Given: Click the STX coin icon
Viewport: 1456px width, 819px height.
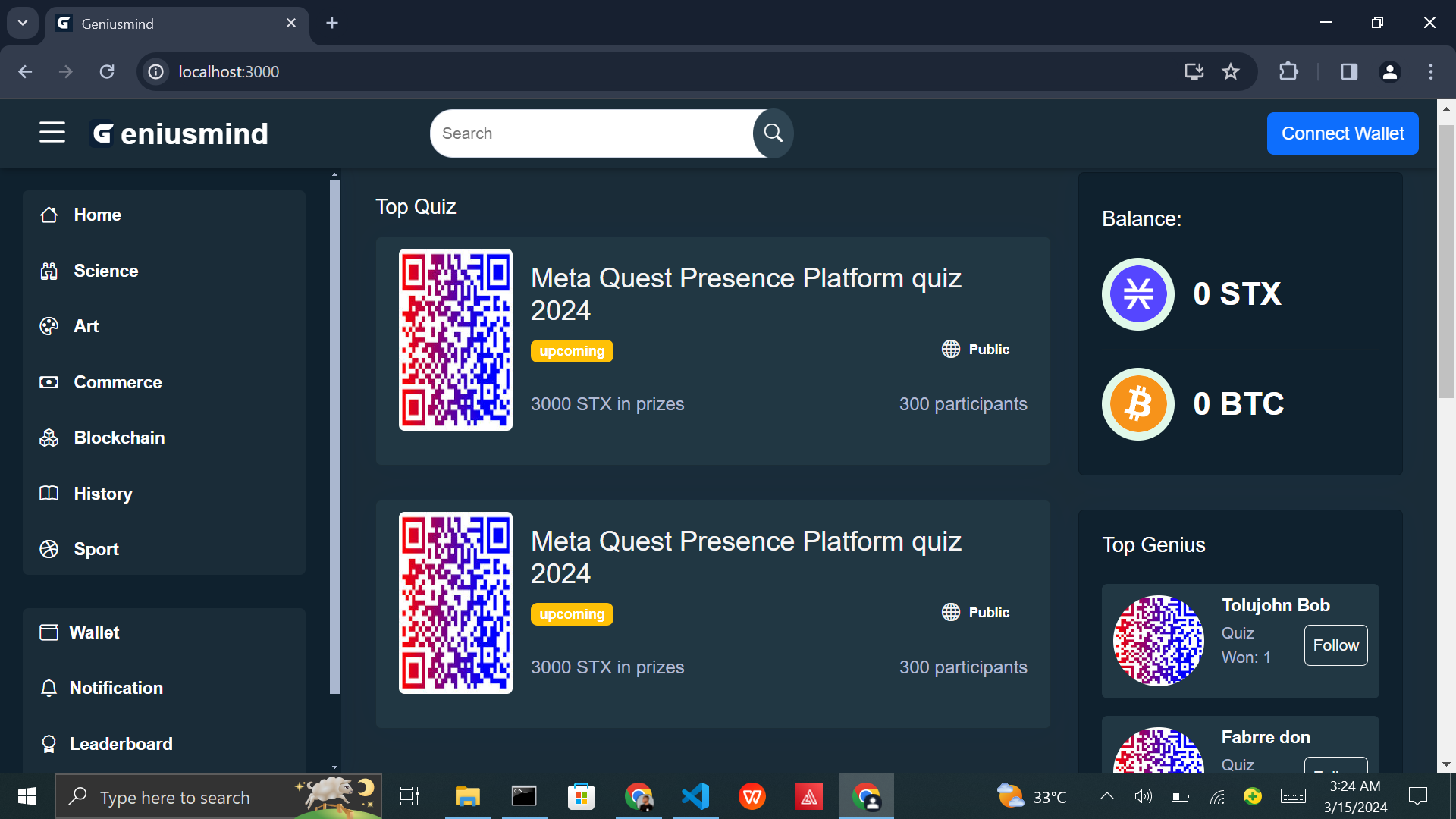Looking at the screenshot, I should tap(1137, 294).
